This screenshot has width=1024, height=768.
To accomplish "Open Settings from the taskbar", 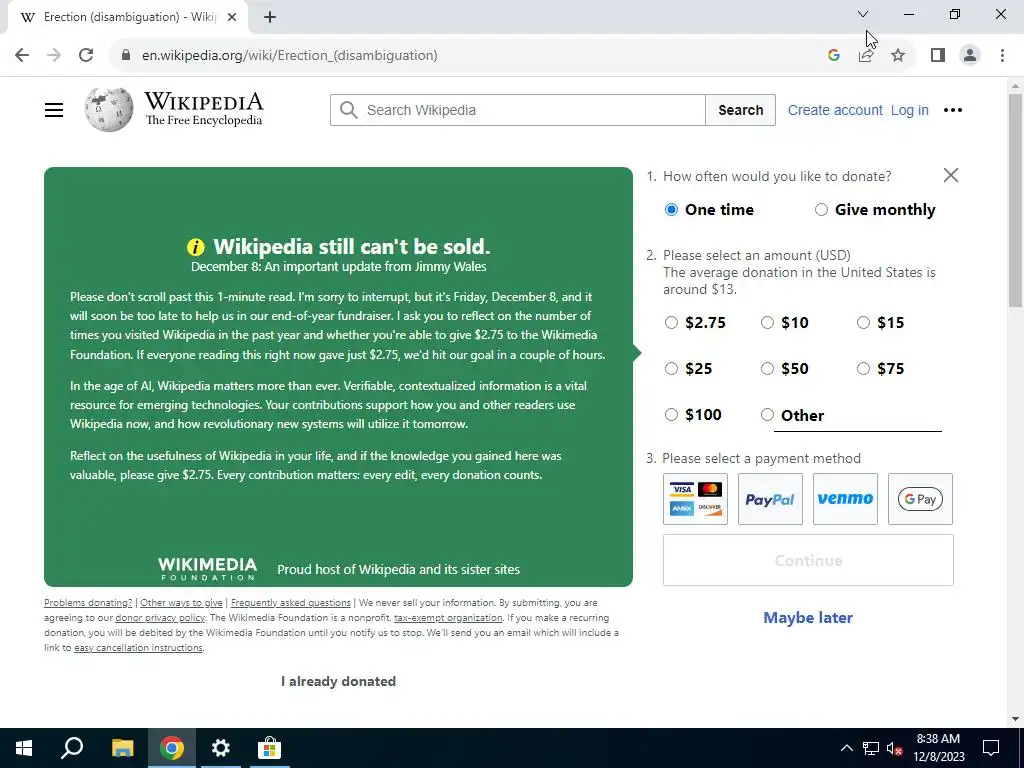I will tap(221, 748).
